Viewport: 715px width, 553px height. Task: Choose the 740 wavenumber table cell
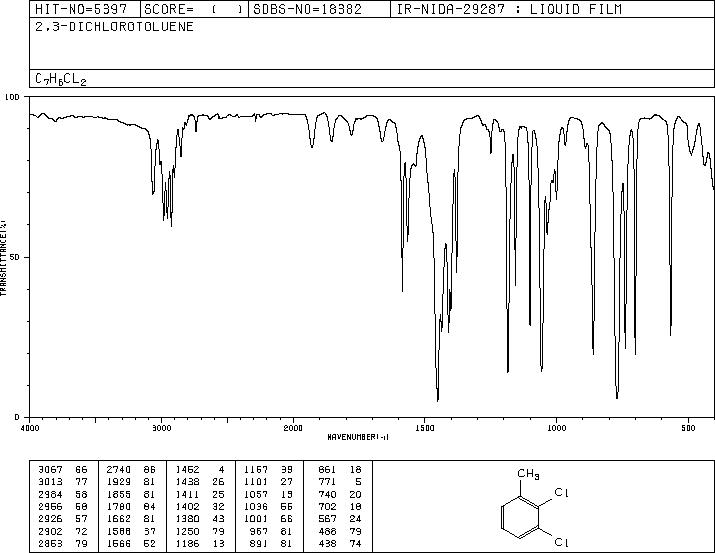pos(327,495)
